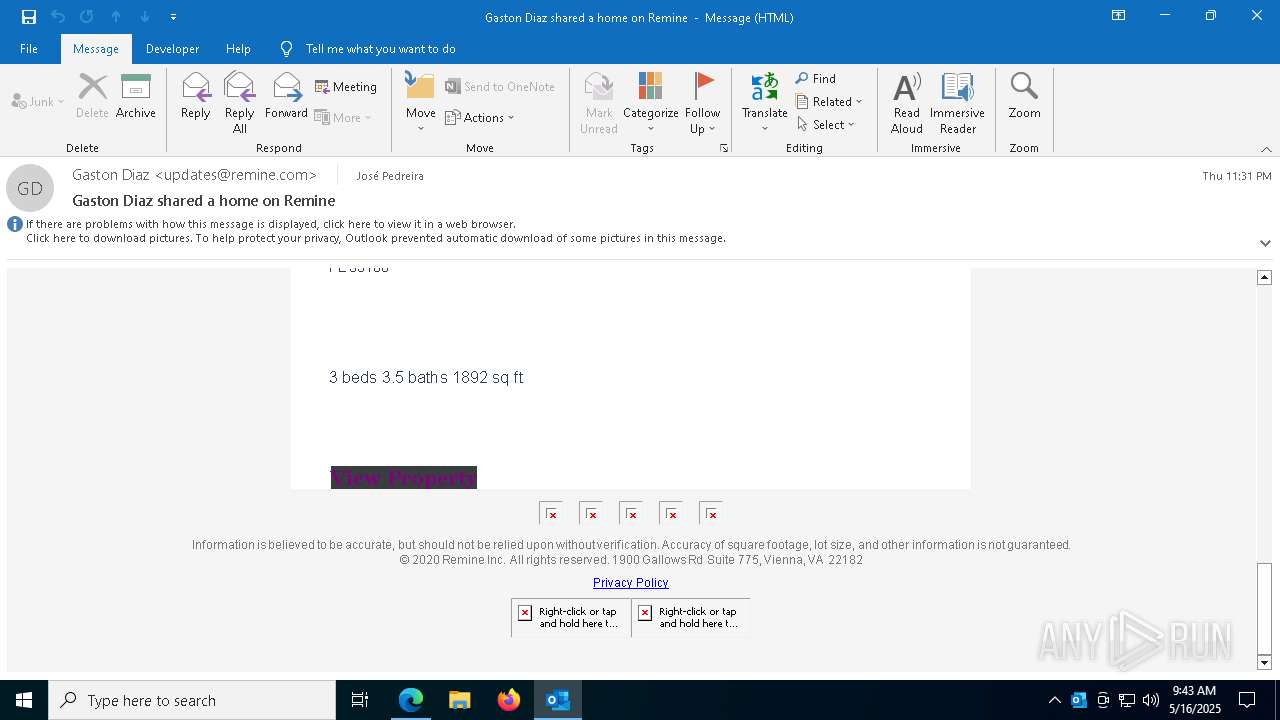Set a Follow Up flag

pos(703,104)
